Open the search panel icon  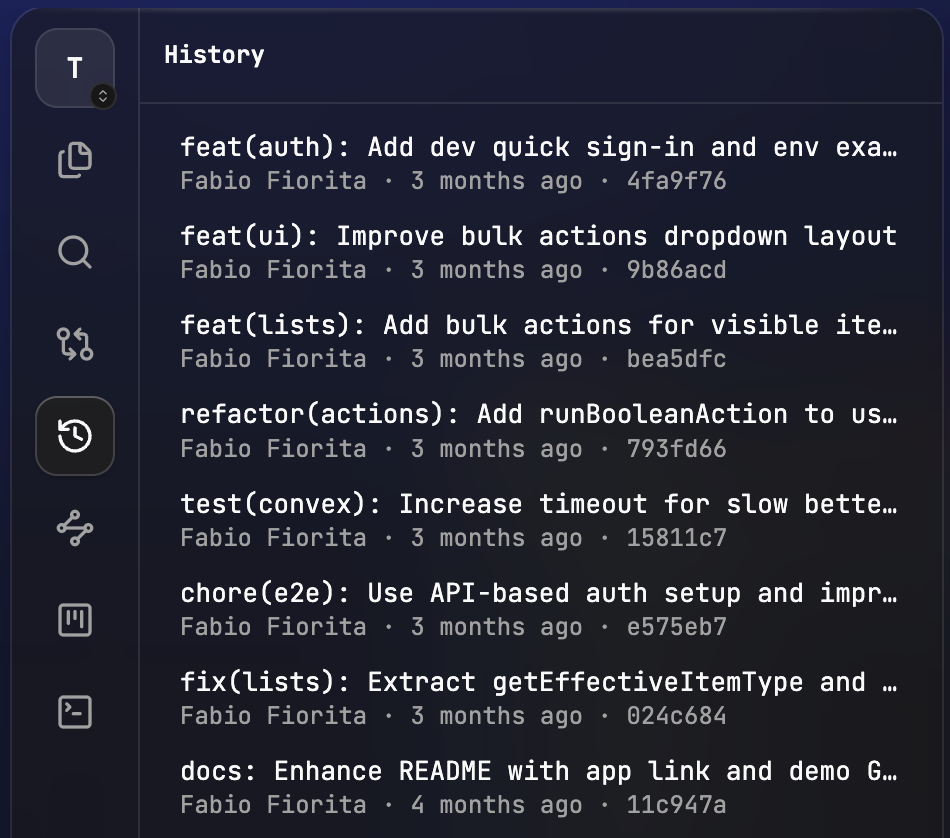click(75, 252)
